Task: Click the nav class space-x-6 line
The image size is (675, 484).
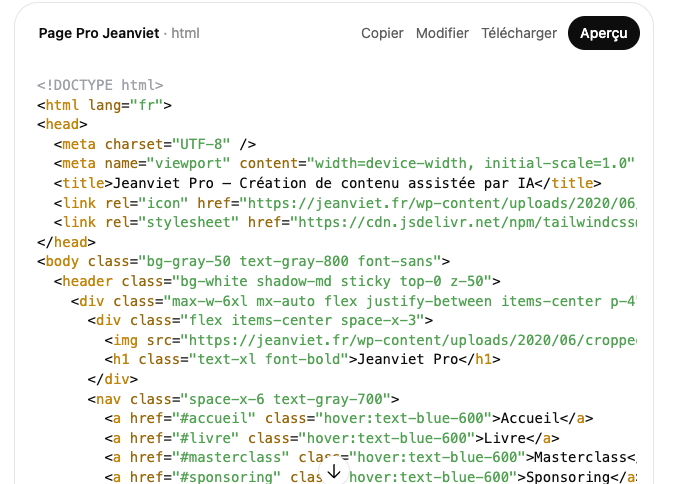Action: (x=243, y=398)
